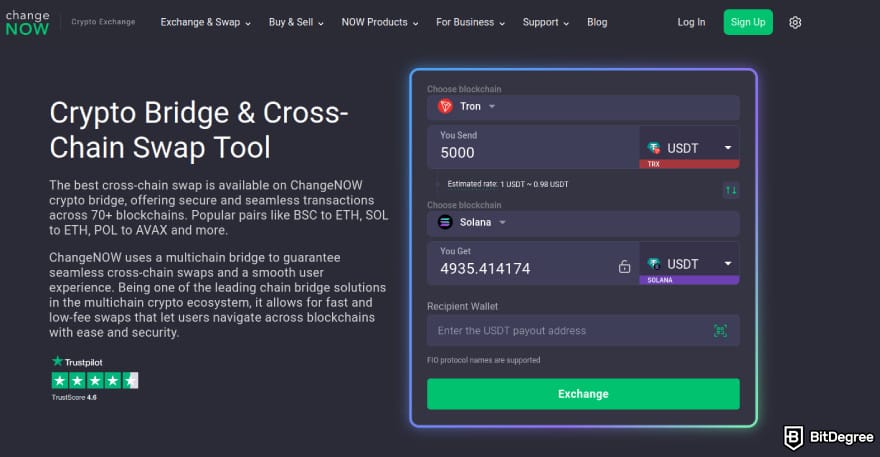Toggle the fixed-rate lock icon
Viewport: 880px width, 457px height.
[624, 267]
